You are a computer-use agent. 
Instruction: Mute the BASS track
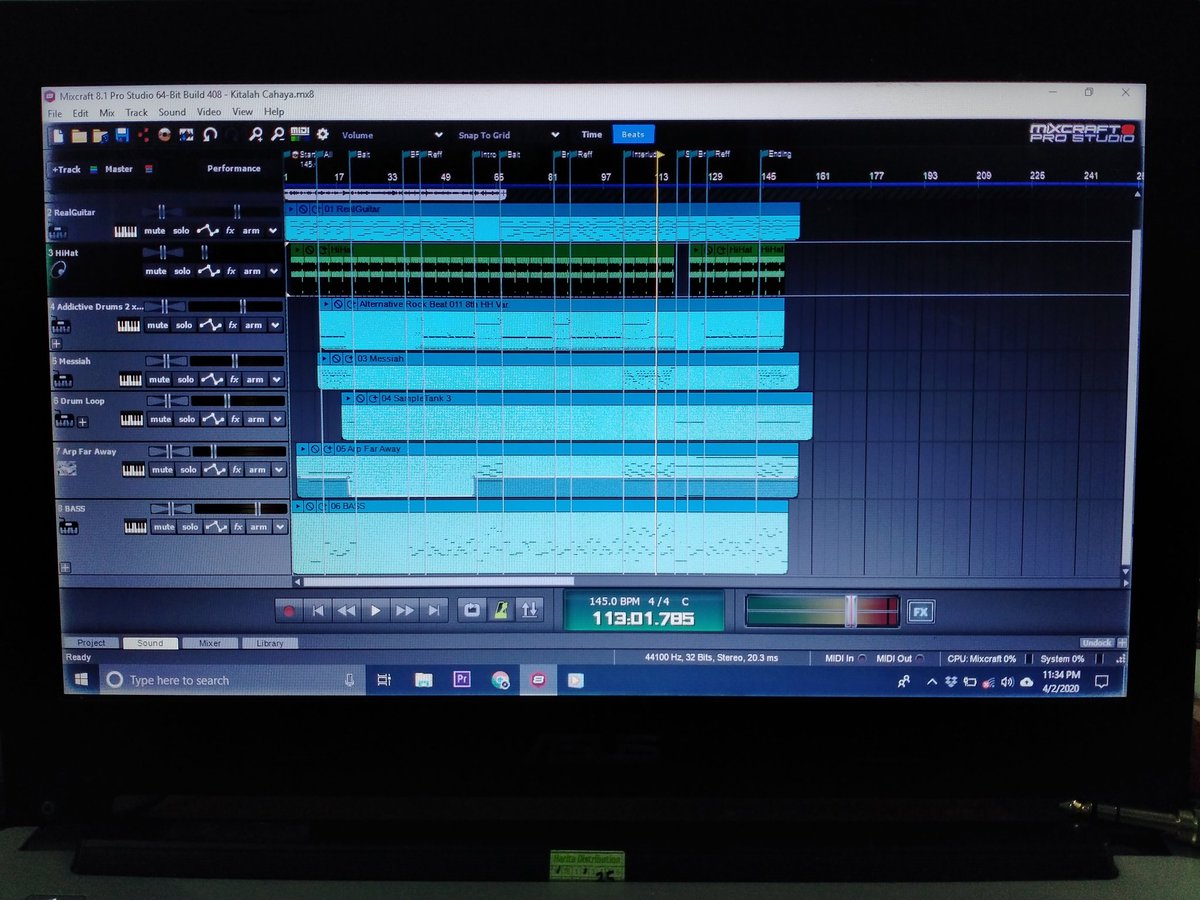click(x=164, y=527)
